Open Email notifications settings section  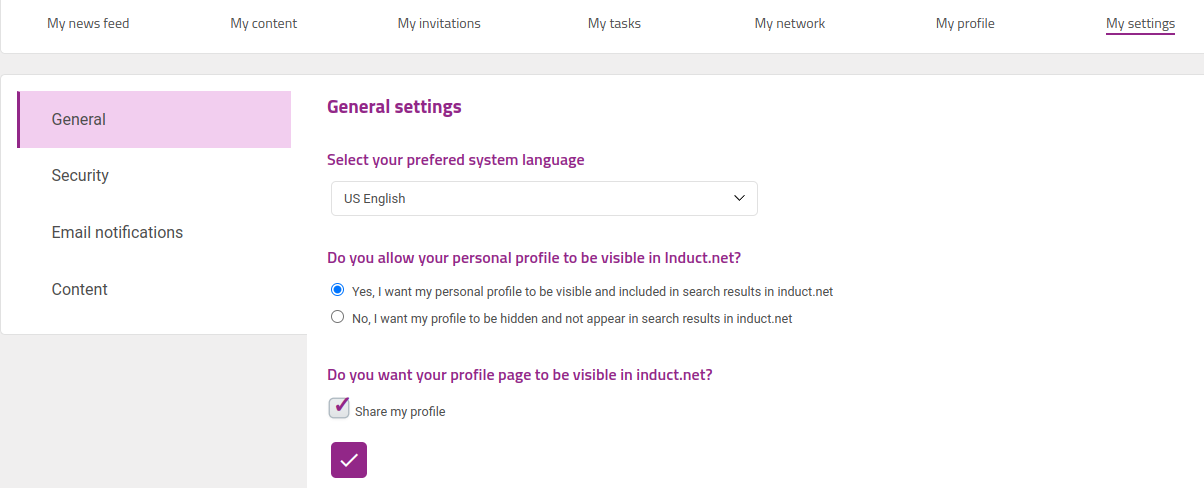(x=154, y=232)
